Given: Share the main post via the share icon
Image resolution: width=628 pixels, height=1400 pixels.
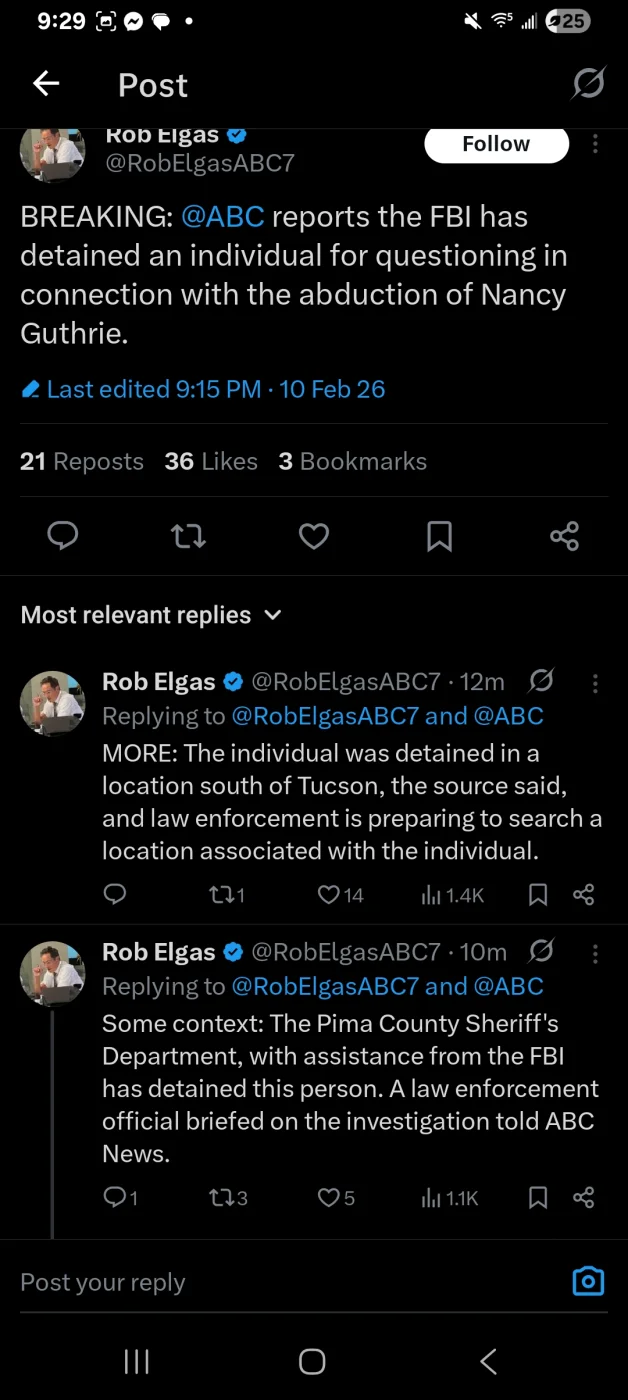Looking at the screenshot, I should 564,537.
